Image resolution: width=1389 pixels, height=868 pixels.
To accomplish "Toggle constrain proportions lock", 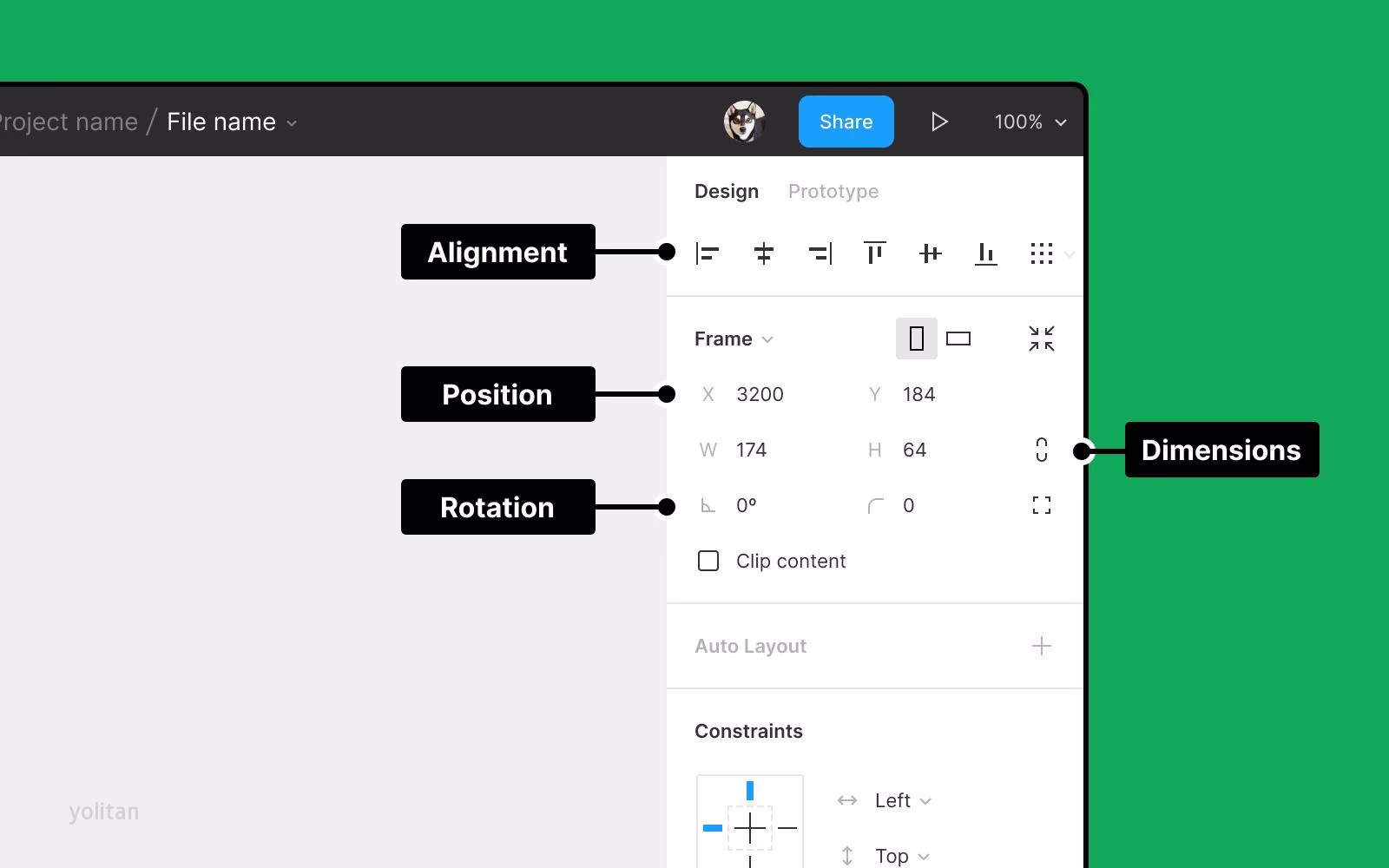I will [x=1041, y=450].
